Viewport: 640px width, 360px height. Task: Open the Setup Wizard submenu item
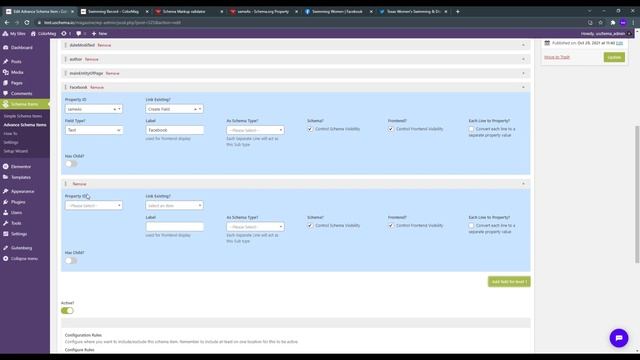coord(16,151)
